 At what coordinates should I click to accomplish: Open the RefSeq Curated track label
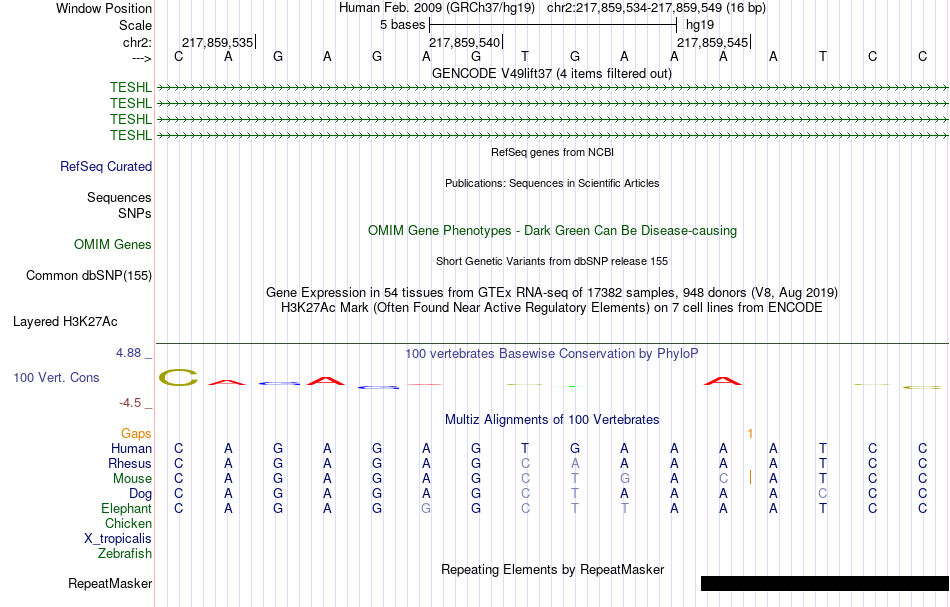coord(106,167)
